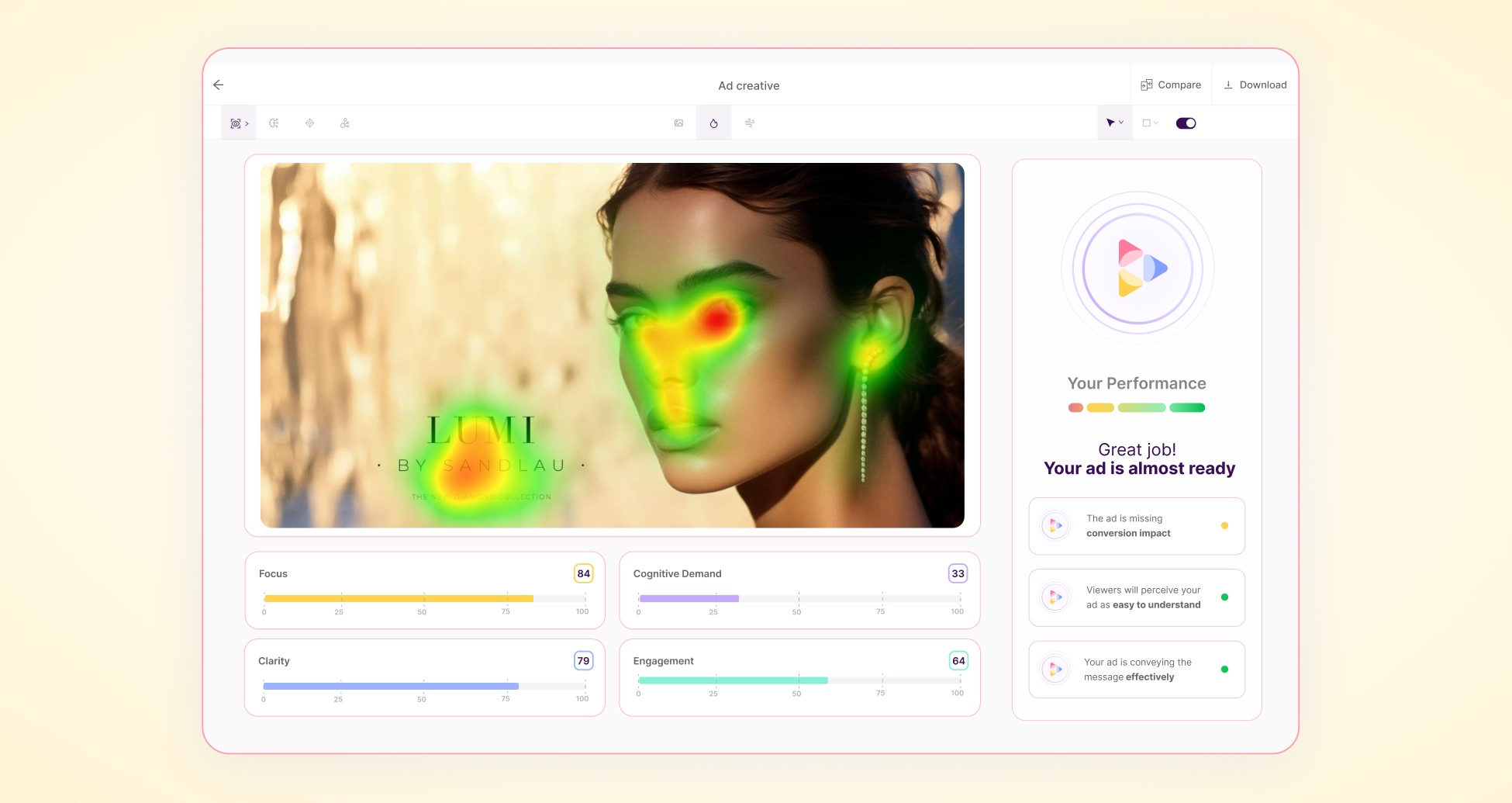
Task: Select the message effectively insight card
Action: (x=1136, y=670)
